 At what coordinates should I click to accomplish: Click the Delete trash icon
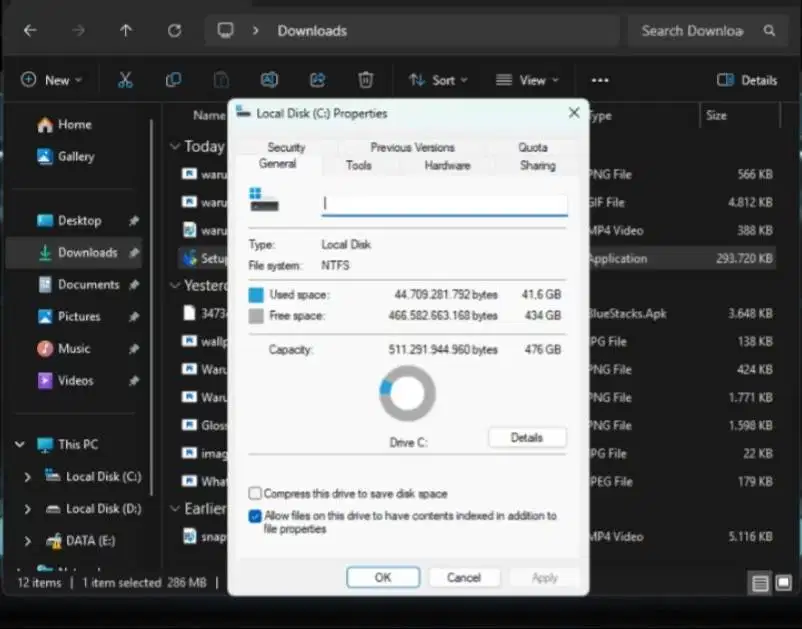365,80
